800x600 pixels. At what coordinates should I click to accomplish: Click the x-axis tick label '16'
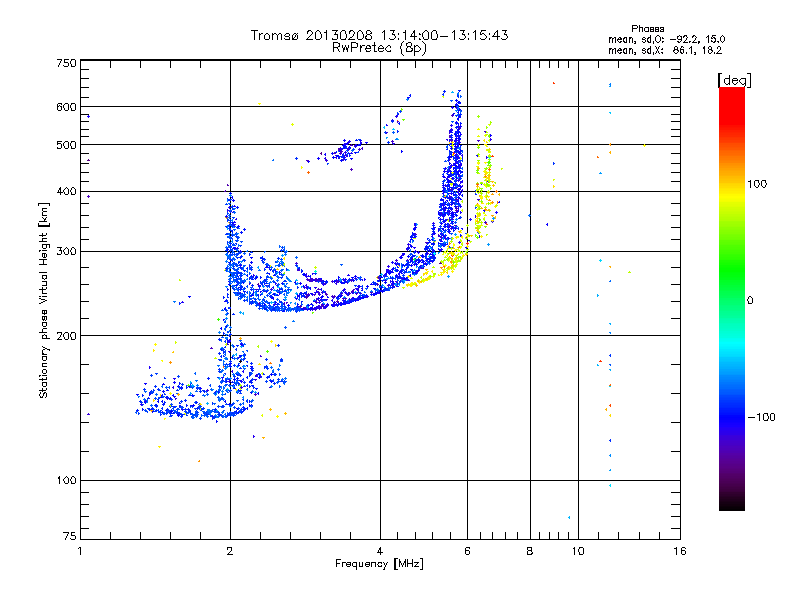[680, 551]
